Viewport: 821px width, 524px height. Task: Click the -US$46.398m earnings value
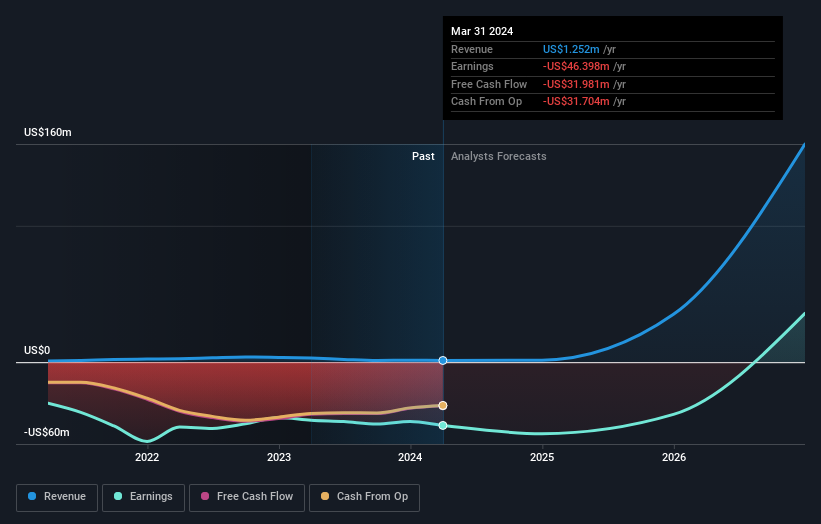tap(576, 66)
